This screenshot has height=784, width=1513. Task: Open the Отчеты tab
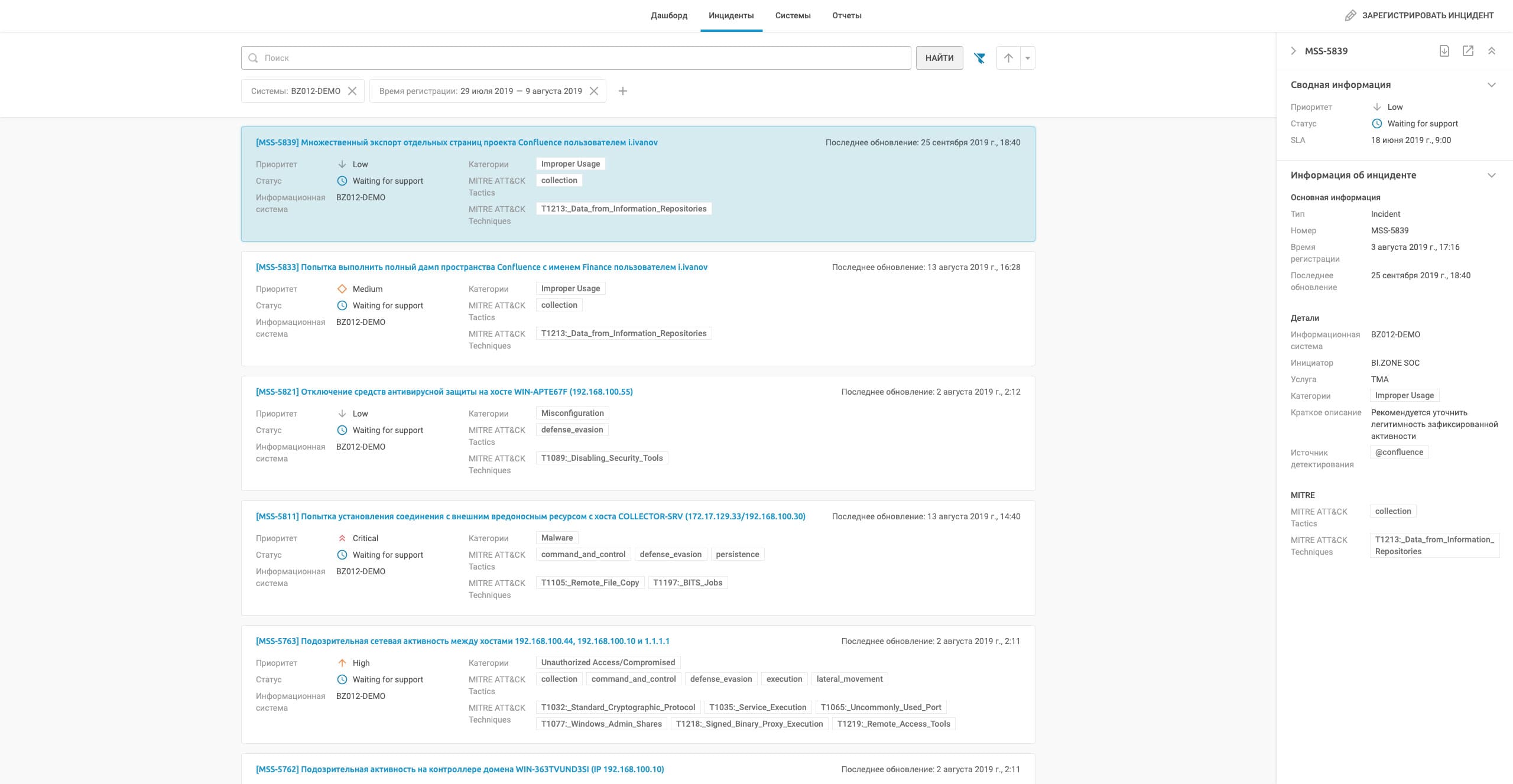coord(846,15)
